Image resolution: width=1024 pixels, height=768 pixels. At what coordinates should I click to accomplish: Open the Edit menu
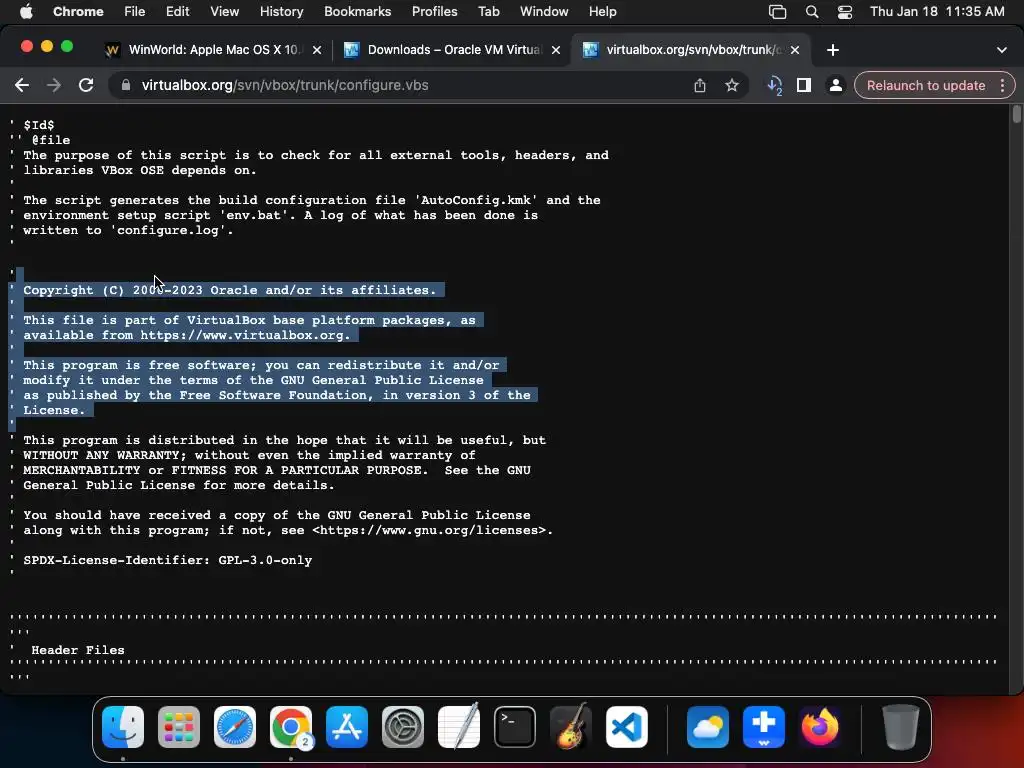click(x=177, y=11)
